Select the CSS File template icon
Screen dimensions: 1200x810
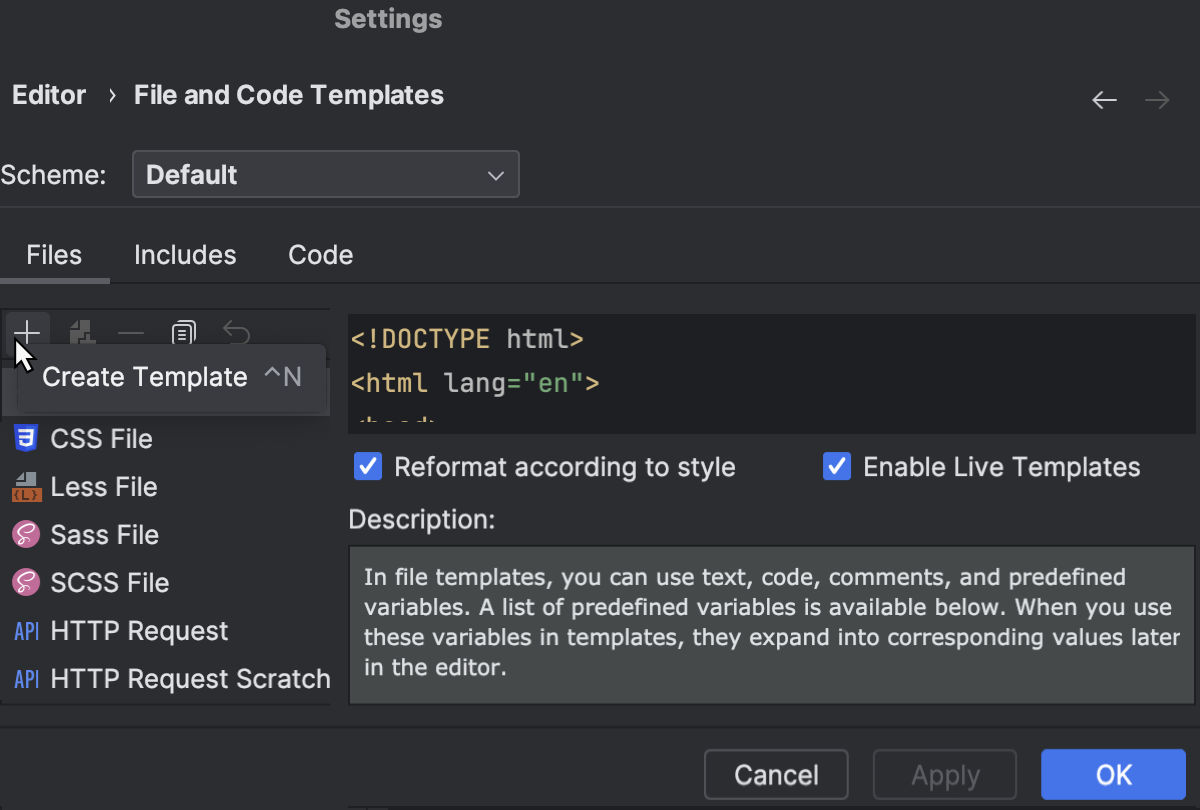pyautogui.click(x=25, y=438)
